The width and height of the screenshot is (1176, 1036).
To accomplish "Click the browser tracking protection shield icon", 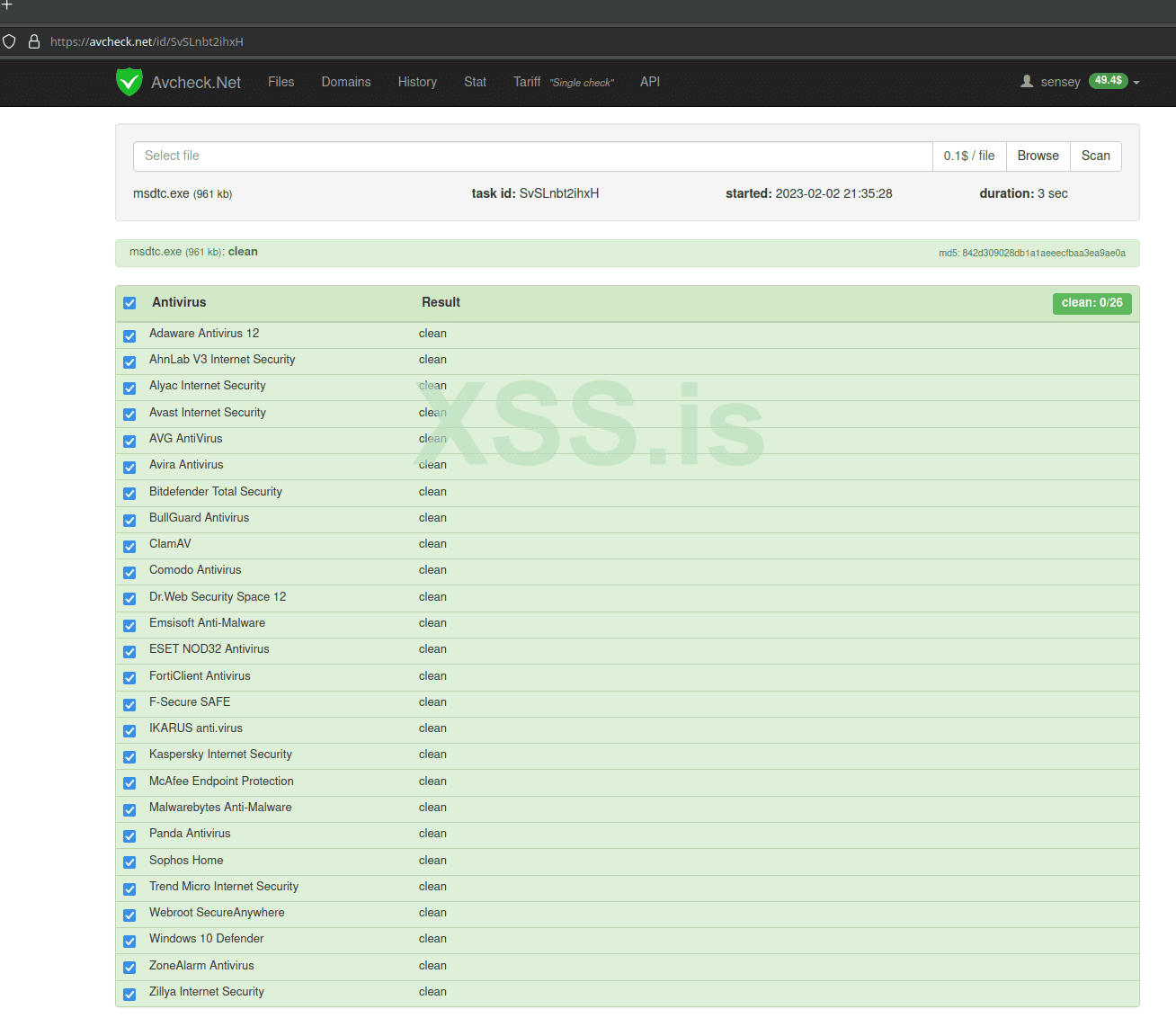I will tap(10, 41).
